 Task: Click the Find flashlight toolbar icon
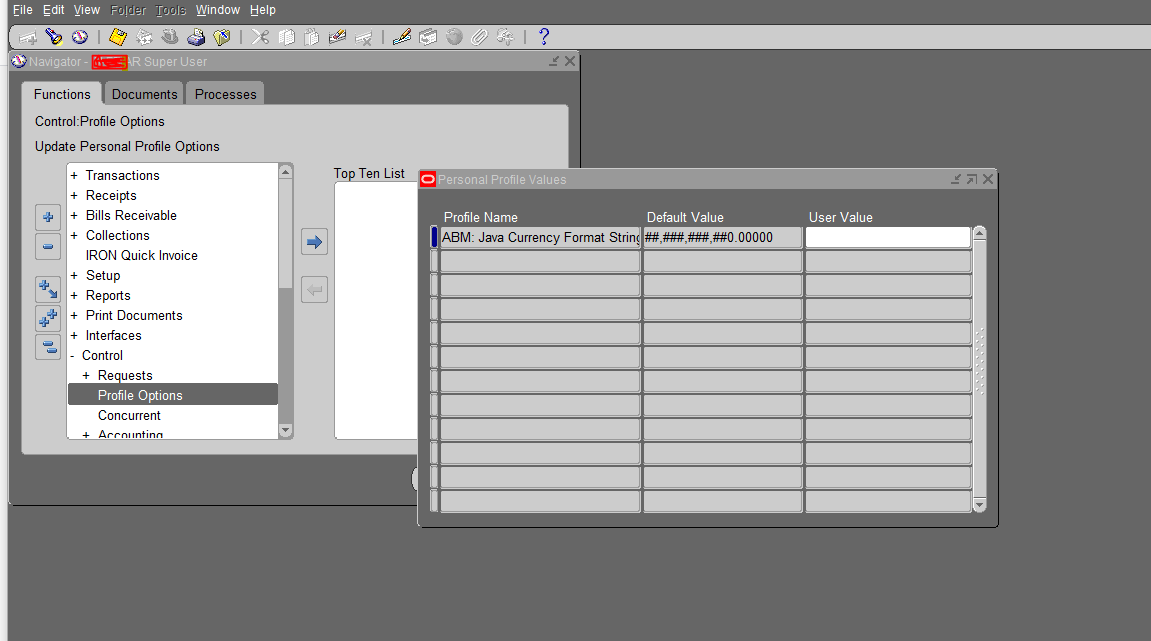point(54,37)
